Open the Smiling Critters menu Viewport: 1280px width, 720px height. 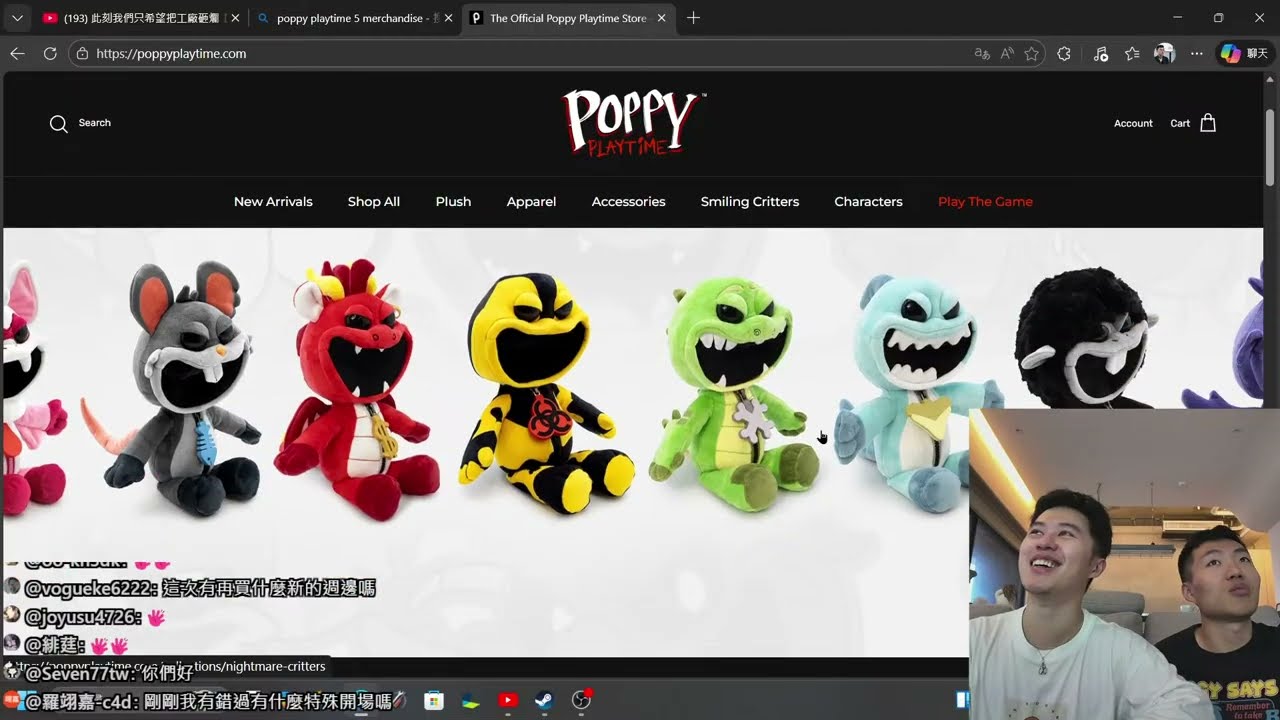coord(750,202)
